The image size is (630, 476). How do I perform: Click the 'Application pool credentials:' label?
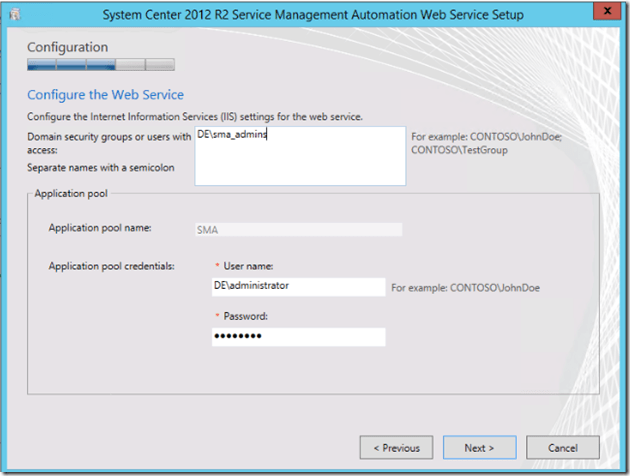point(112,266)
